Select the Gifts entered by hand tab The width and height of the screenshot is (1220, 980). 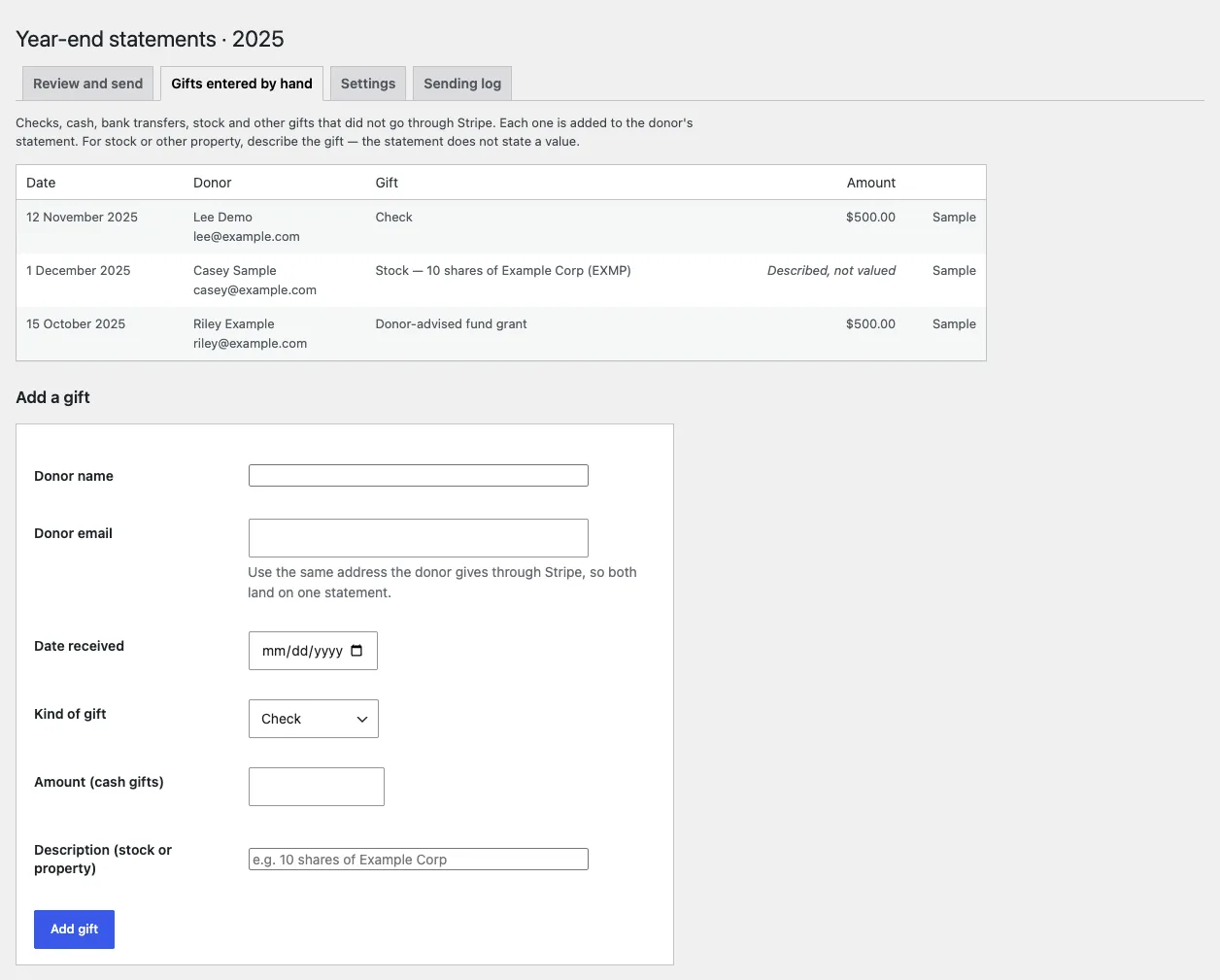point(242,84)
